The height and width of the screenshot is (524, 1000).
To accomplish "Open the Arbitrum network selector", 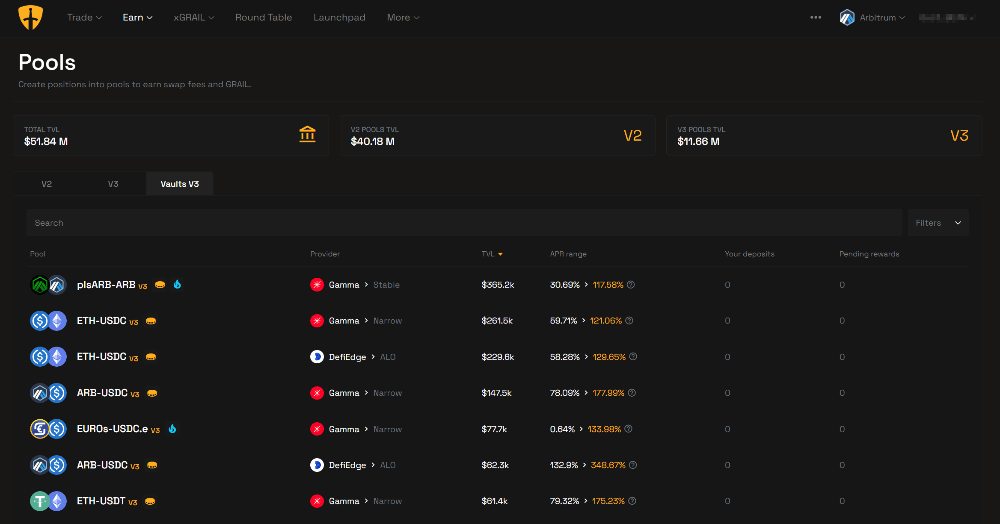I will pos(872,18).
